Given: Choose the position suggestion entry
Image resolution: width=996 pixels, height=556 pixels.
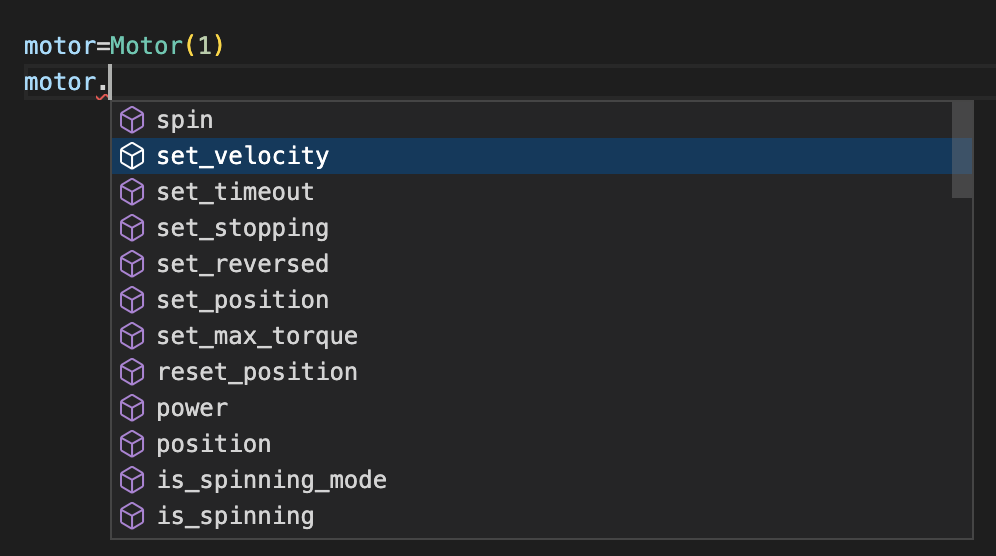Looking at the screenshot, I should [213, 444].
